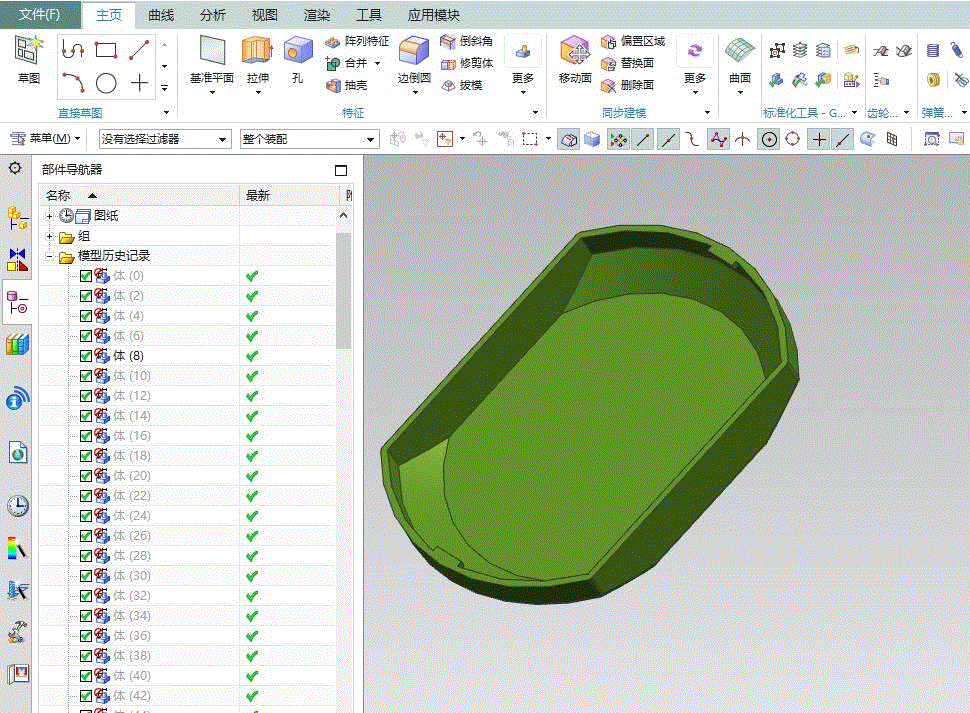Click the 合并 unite button
970x713 pixels.
[346, 63]
